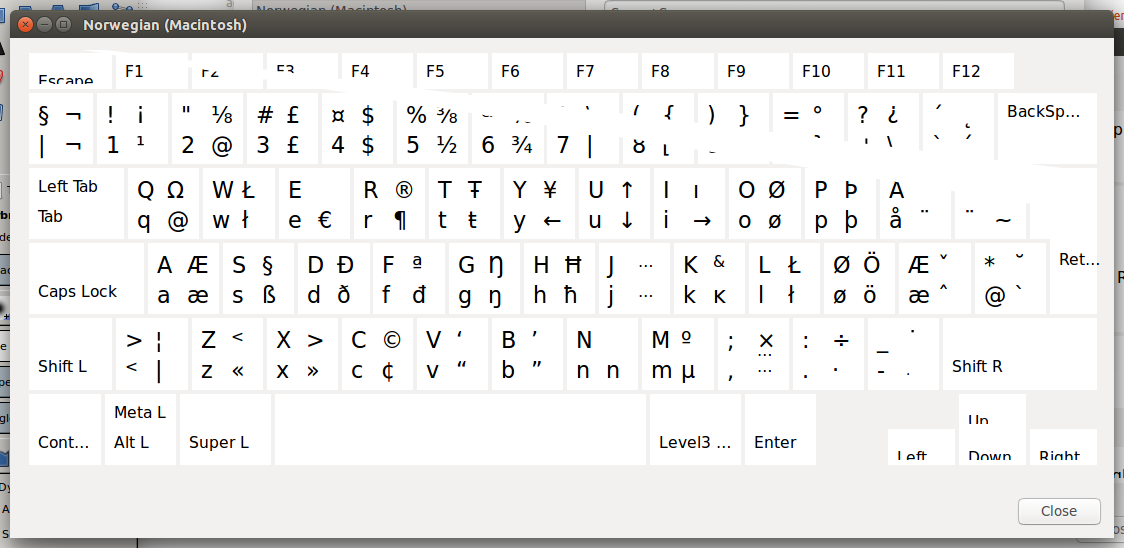
Task: Click the 1 and exclamation key
Action: point(133,128)
